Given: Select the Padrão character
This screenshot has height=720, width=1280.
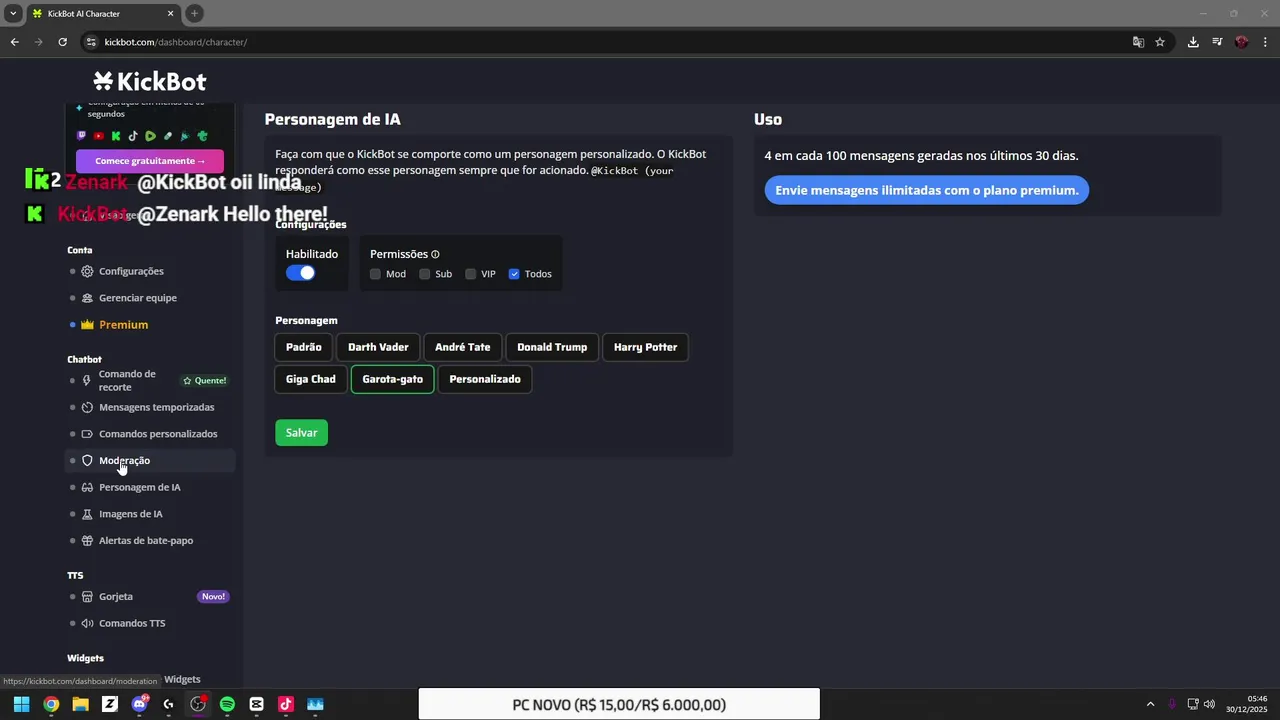Looking at the screenshot, I should point(304,347).
